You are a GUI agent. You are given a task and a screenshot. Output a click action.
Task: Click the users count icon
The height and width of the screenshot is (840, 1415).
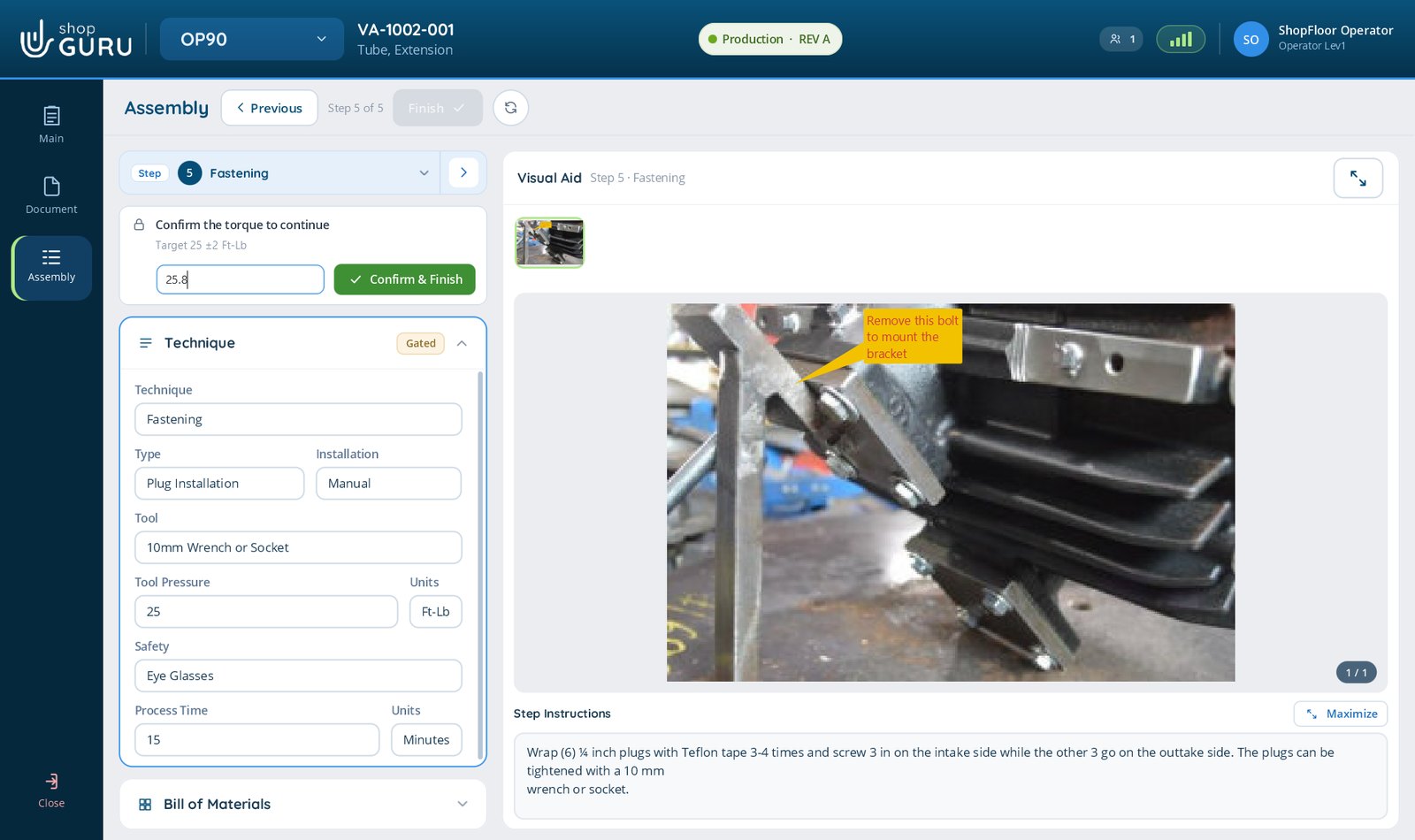[x=1121, y=39]
